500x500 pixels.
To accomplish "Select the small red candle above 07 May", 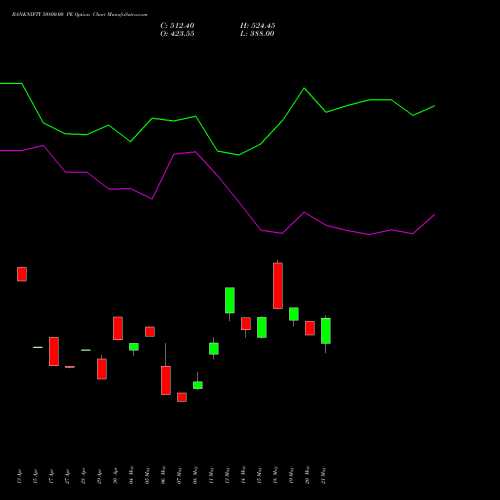I will pyautogui.click(x=182, y=397).
